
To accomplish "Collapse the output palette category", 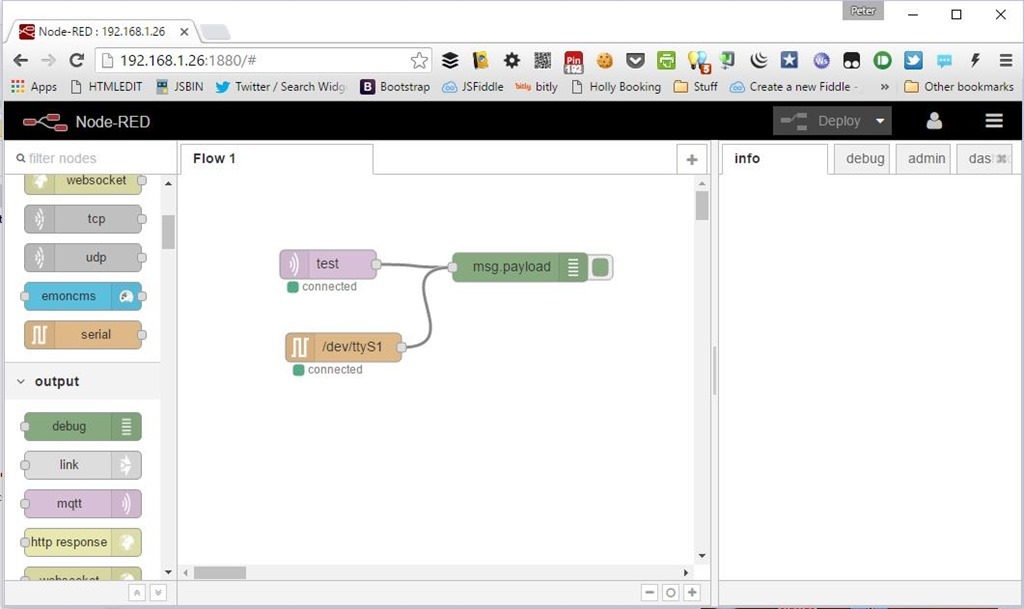I will [x=22, y=382].
